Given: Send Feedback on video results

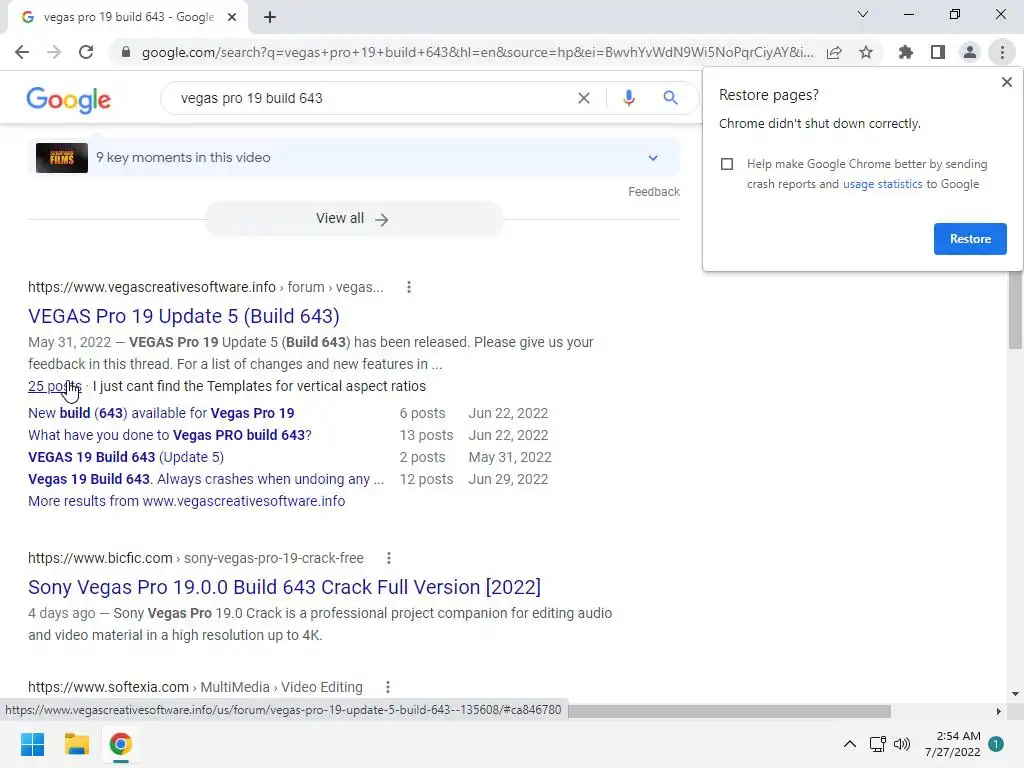Looking at the screenshot, I should tap(654, 192).
